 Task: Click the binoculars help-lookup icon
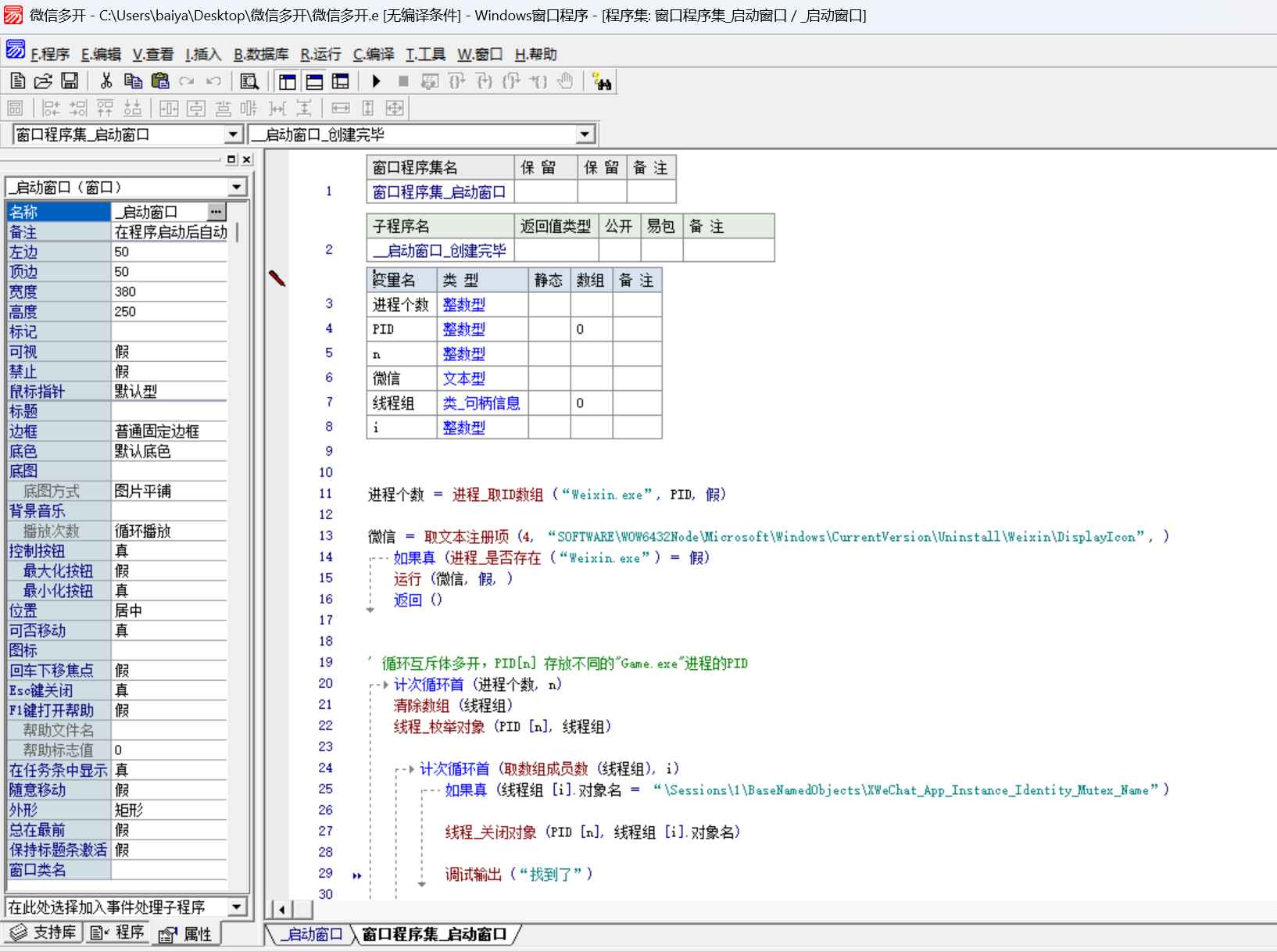pyautogui.click(x=602, y=81)
